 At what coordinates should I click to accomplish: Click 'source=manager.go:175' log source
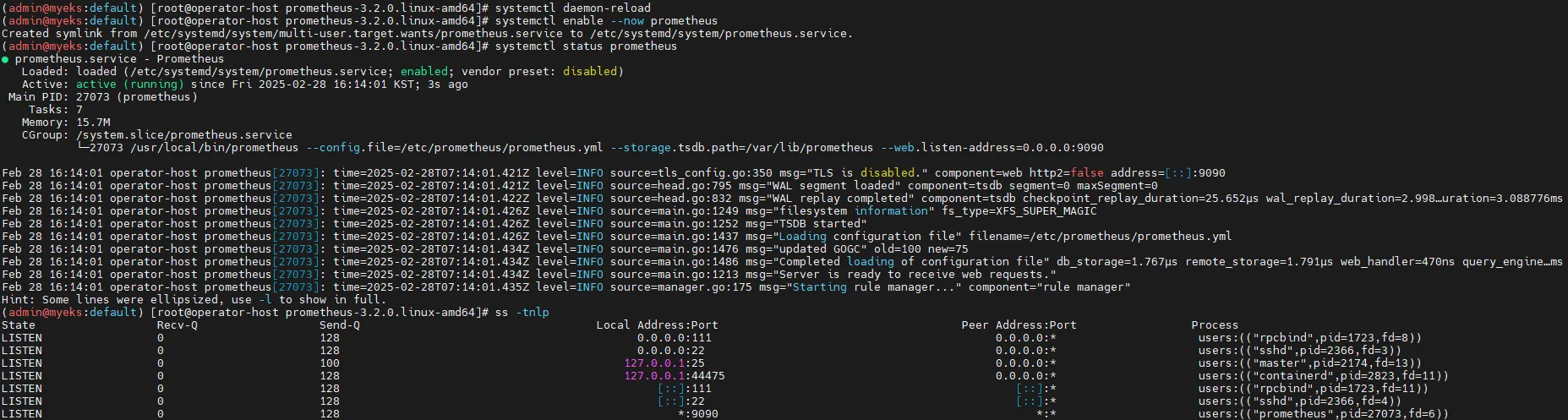681,286
